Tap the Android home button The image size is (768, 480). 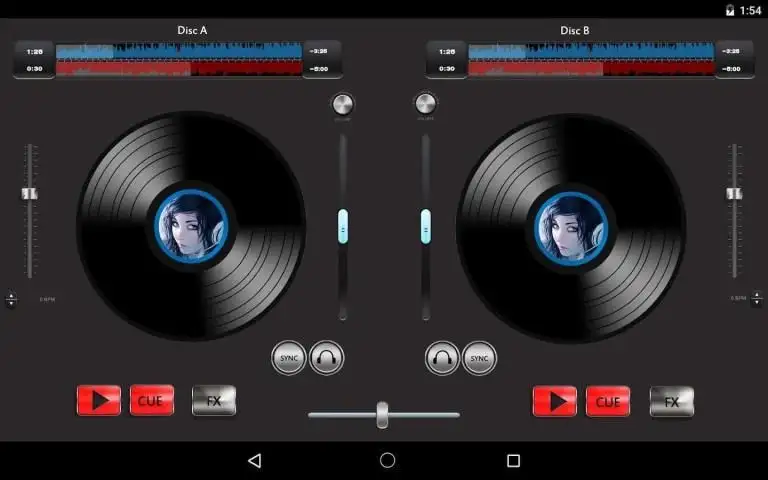387,460
